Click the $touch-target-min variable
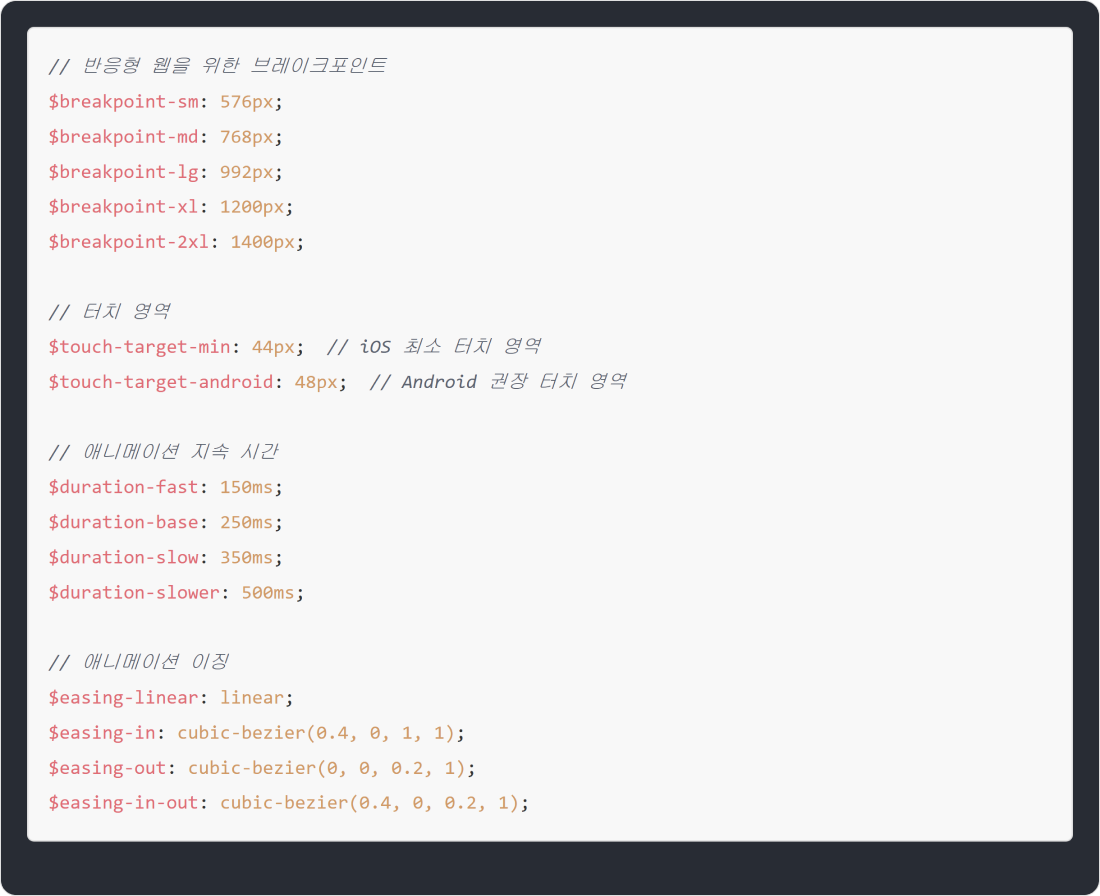The height and width of the screenshot is (896, 1100). pos(139,347)
